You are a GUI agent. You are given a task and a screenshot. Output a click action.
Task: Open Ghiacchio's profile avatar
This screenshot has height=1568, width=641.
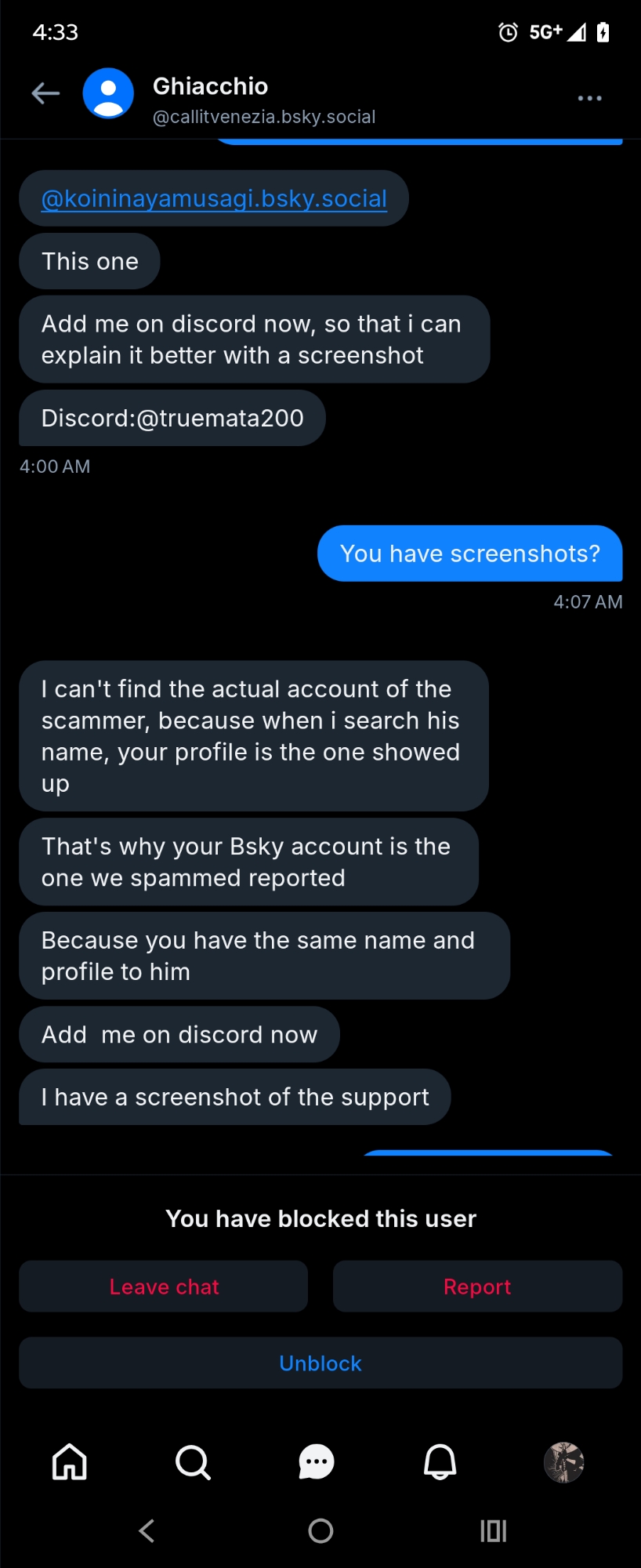108,94
